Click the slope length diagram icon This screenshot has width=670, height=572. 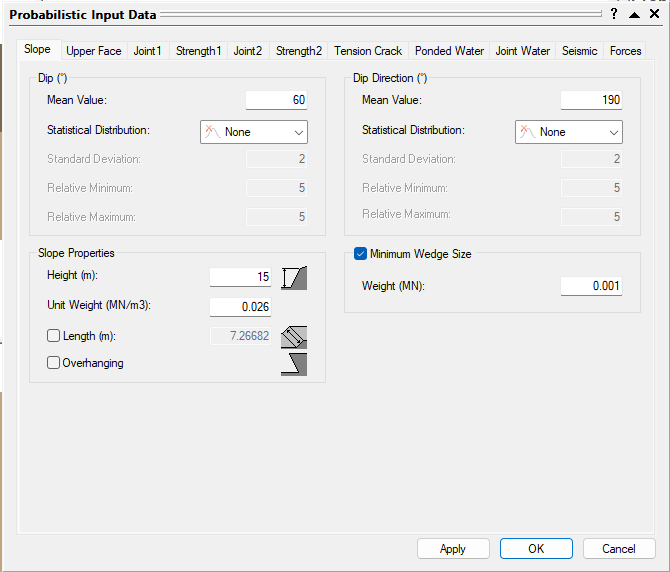tap(294, 337)
